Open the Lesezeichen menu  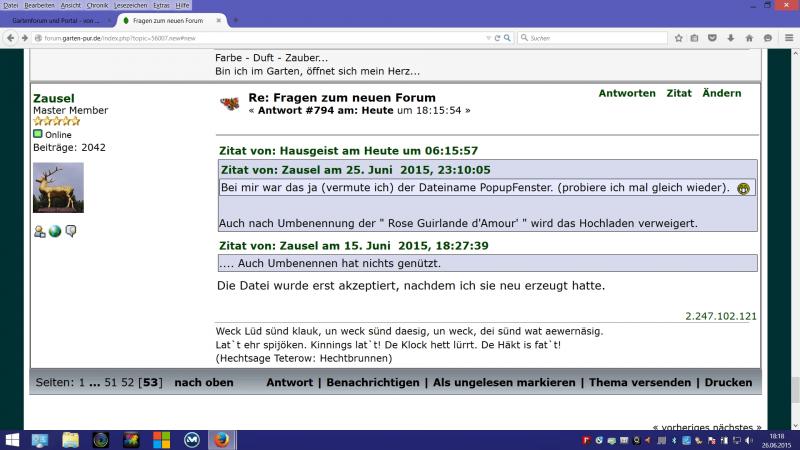click(x=131, y=5)
